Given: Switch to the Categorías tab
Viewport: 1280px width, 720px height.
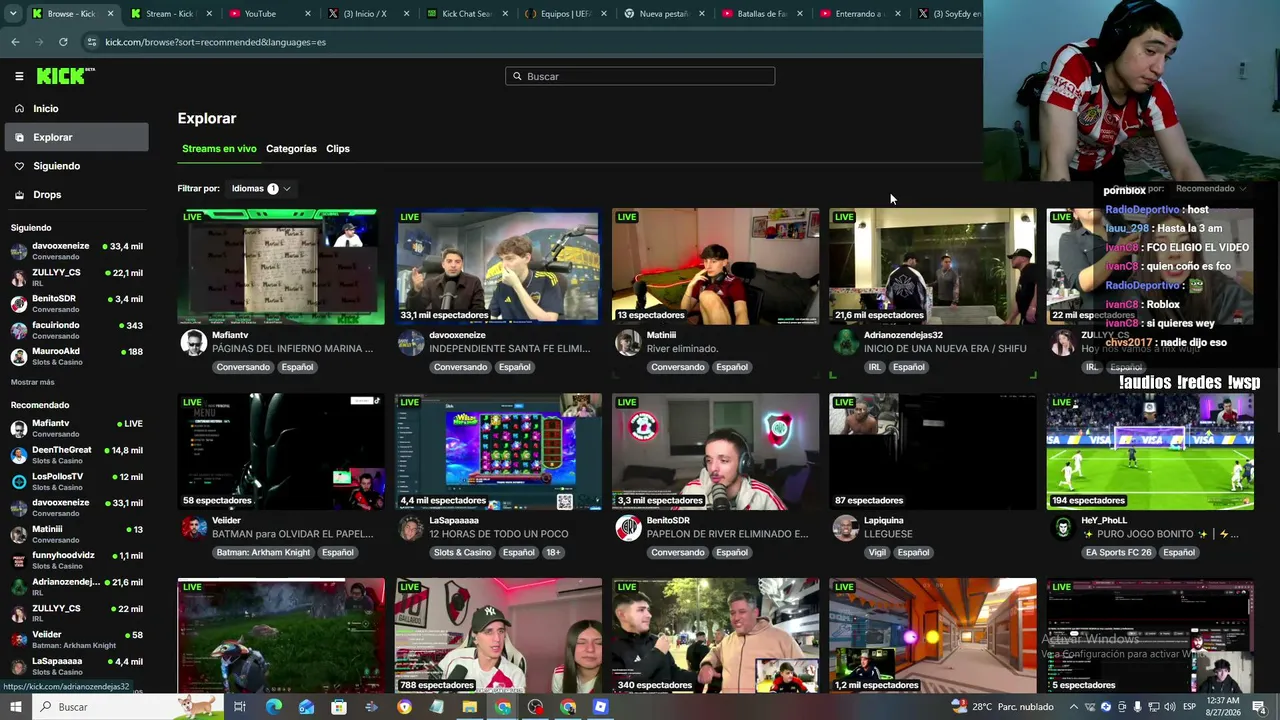Looking at the screenshot, I should click(x=291, y=149).
